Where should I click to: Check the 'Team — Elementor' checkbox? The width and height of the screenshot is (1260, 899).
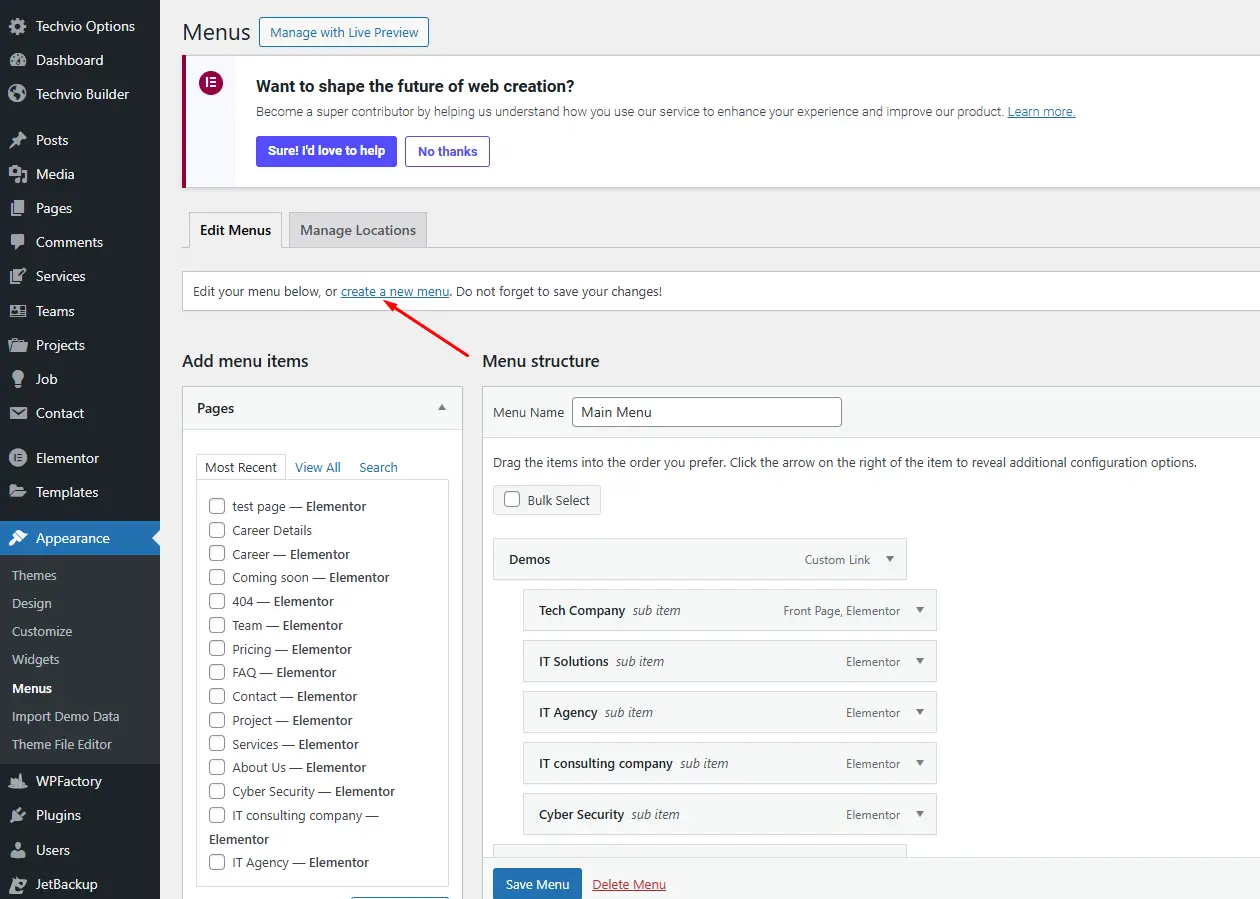point(217,625)
